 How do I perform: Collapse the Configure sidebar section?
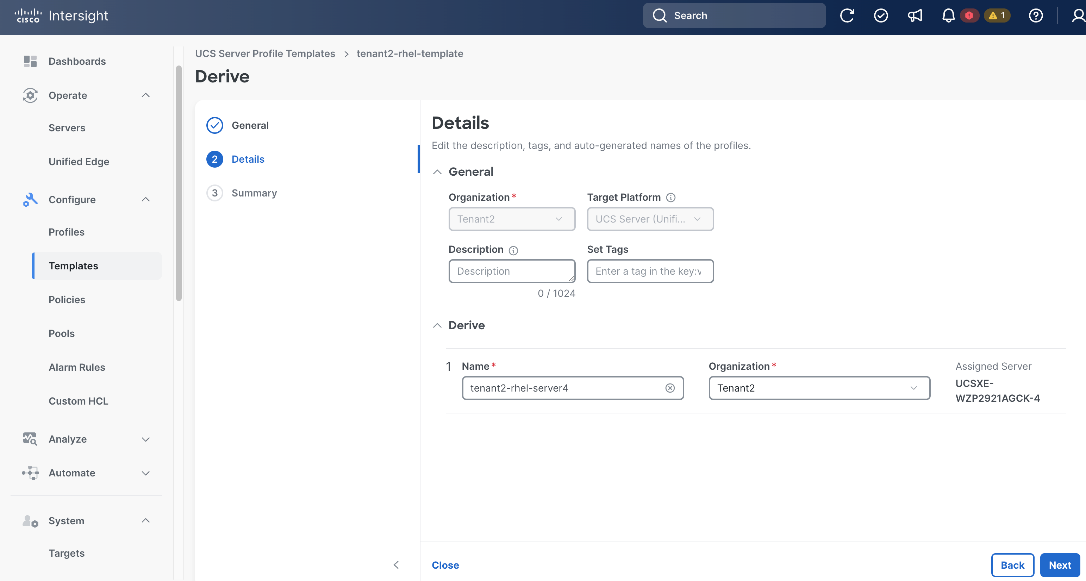point(145,199)
